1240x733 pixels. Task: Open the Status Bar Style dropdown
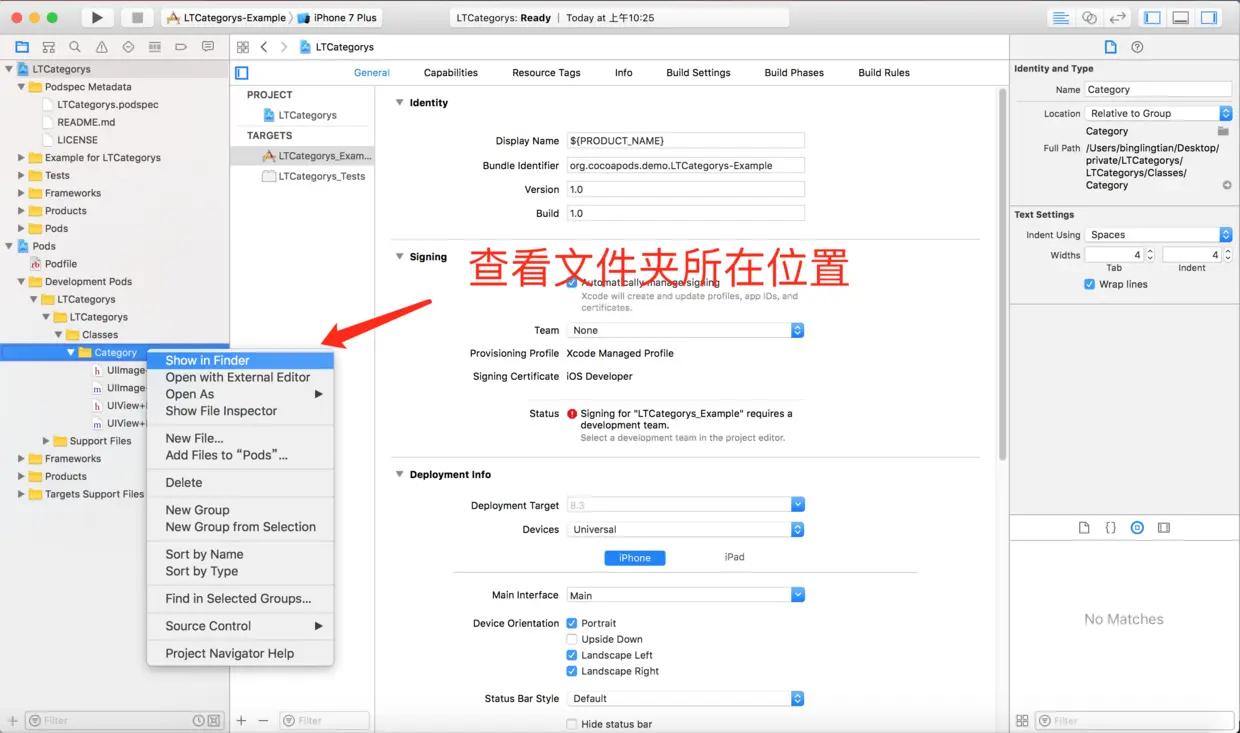click(686, 698)
